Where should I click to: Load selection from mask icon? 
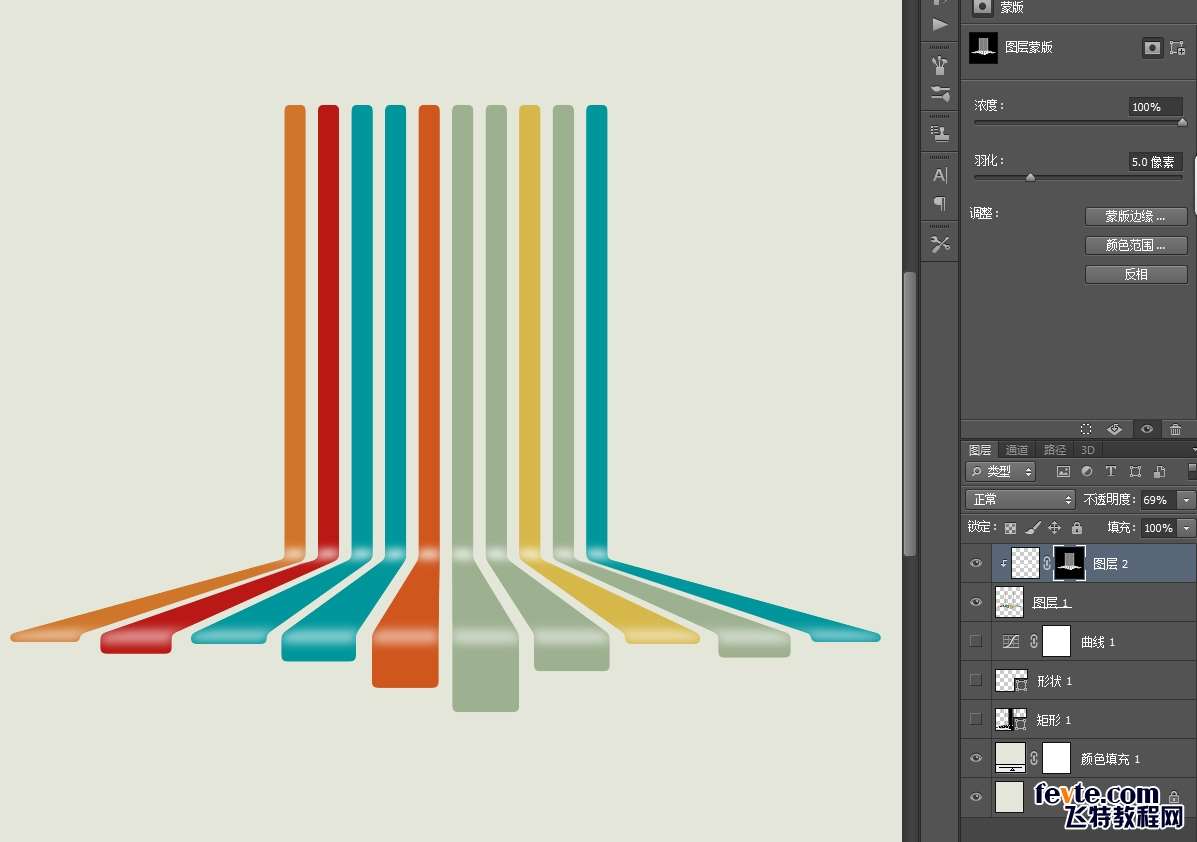click(1086, 429)
